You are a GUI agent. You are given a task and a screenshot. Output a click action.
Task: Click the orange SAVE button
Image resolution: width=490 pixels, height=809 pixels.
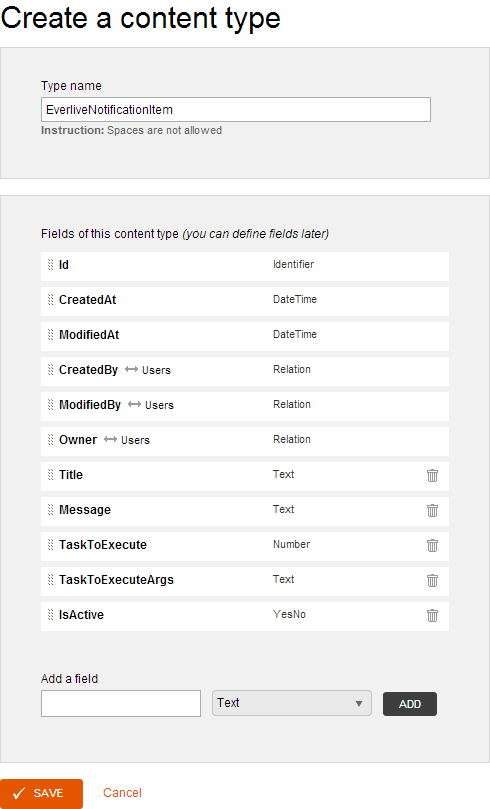tap(41, 794)
